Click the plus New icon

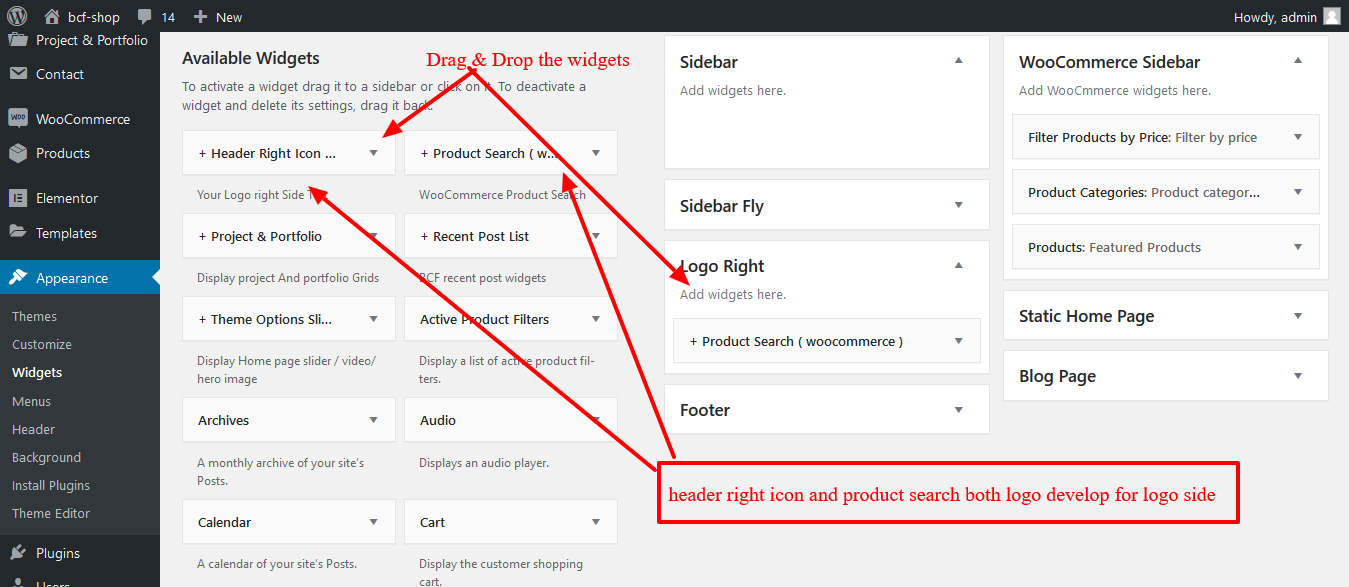[x=201, y=17]
